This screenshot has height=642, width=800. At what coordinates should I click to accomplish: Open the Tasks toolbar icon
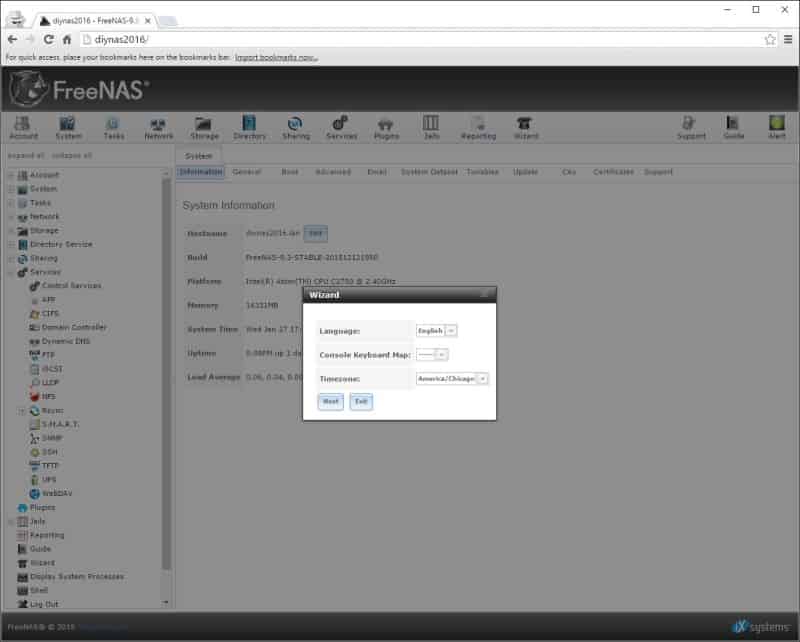click(x=113, y=128)
